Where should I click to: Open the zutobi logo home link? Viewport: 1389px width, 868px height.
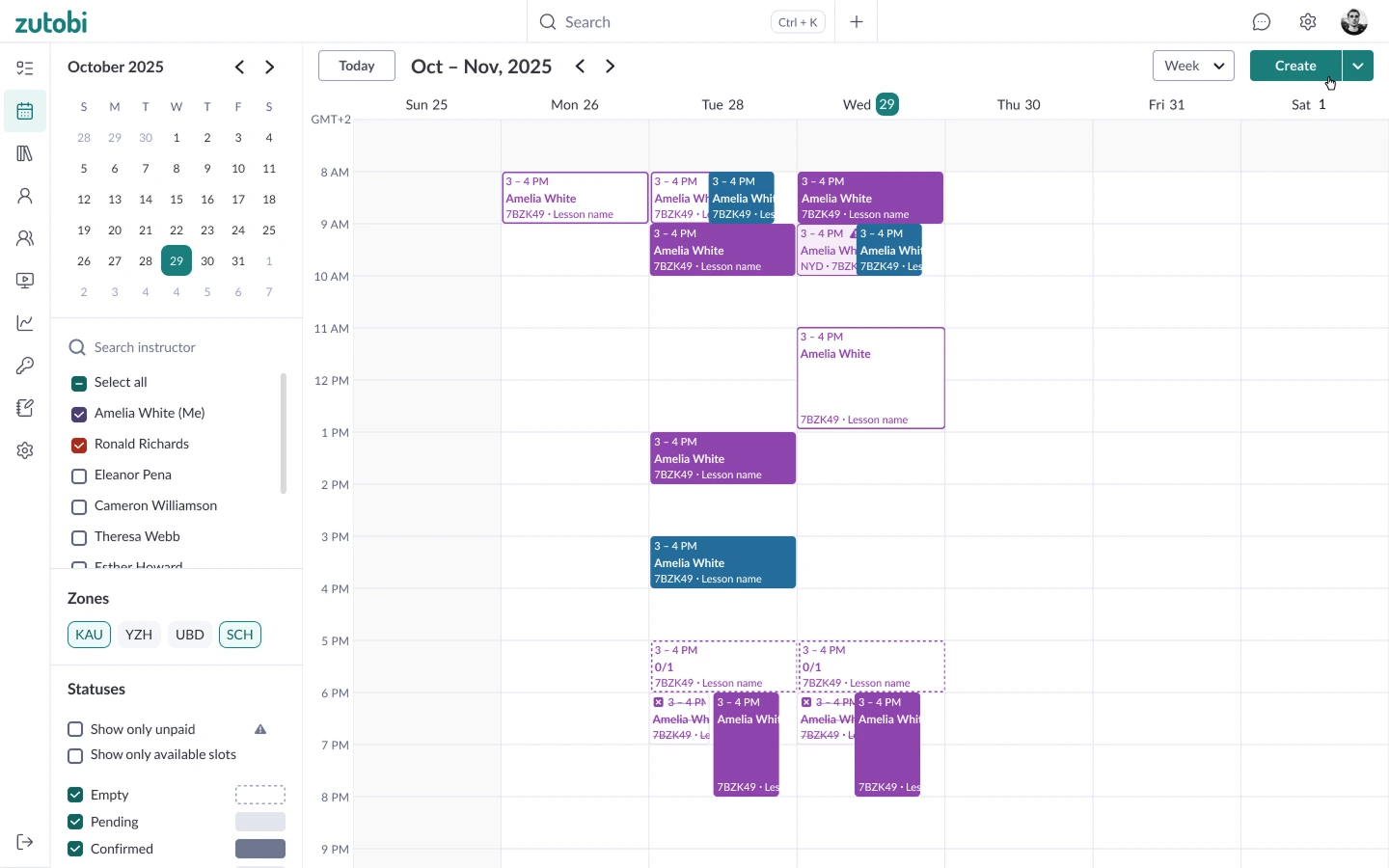51,21
